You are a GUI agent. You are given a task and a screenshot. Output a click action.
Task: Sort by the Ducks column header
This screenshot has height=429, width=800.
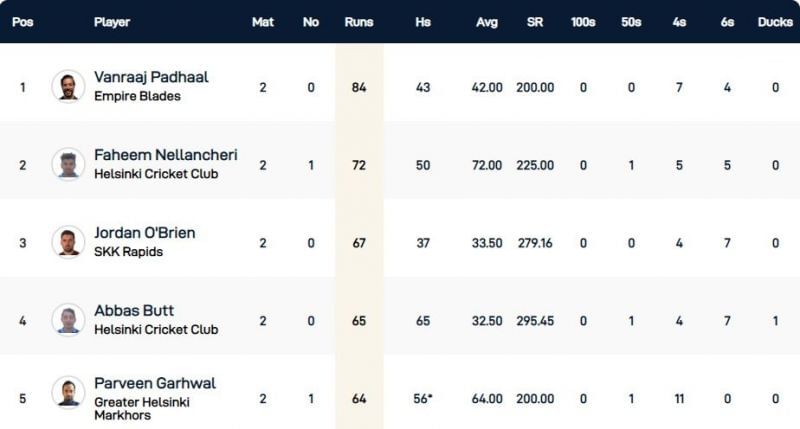[774, 22]
